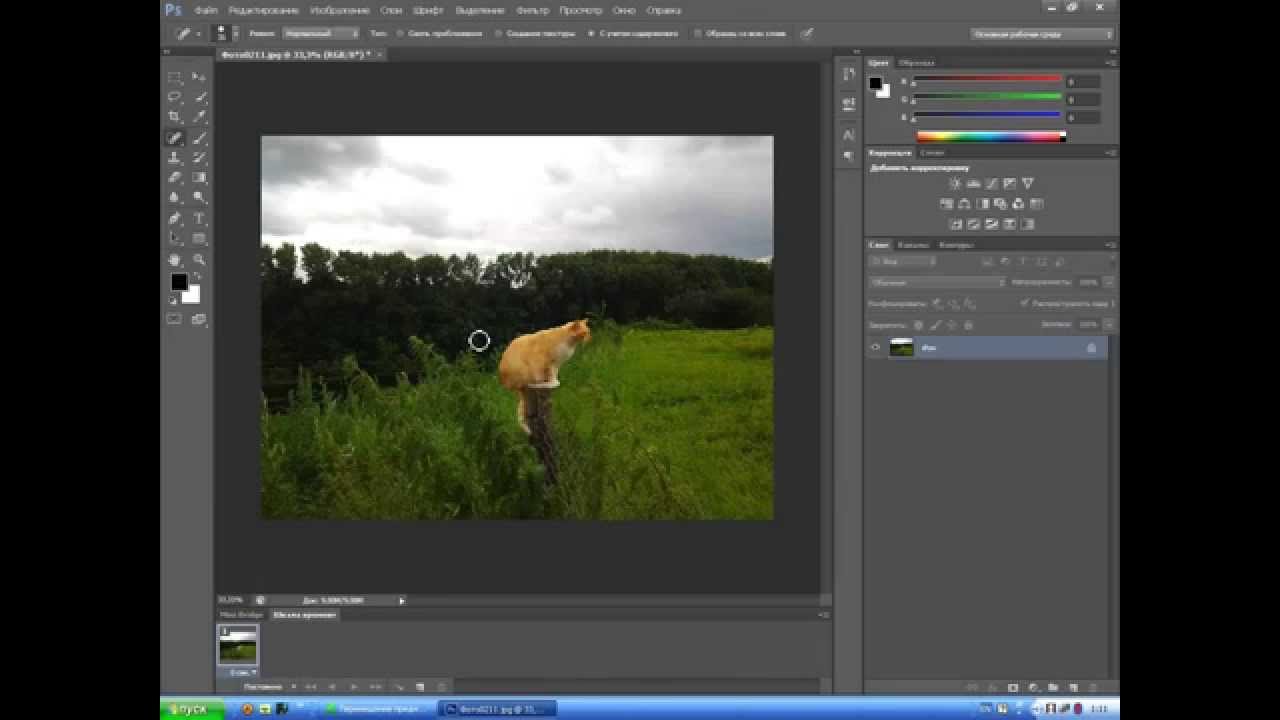
Task: Select the Horizontal Type tool
Action: point(199,218)
